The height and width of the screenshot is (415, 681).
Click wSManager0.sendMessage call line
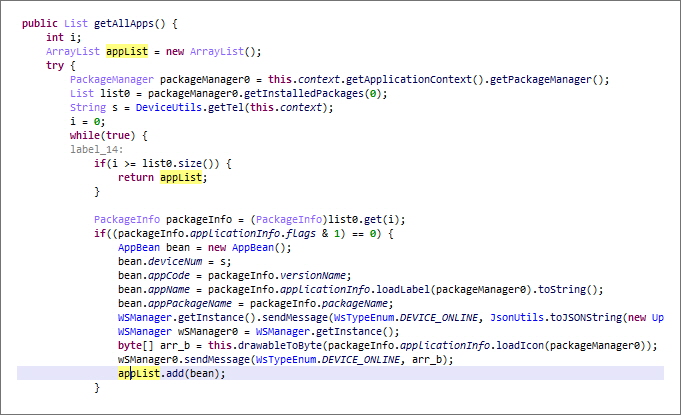click(285, 359)
